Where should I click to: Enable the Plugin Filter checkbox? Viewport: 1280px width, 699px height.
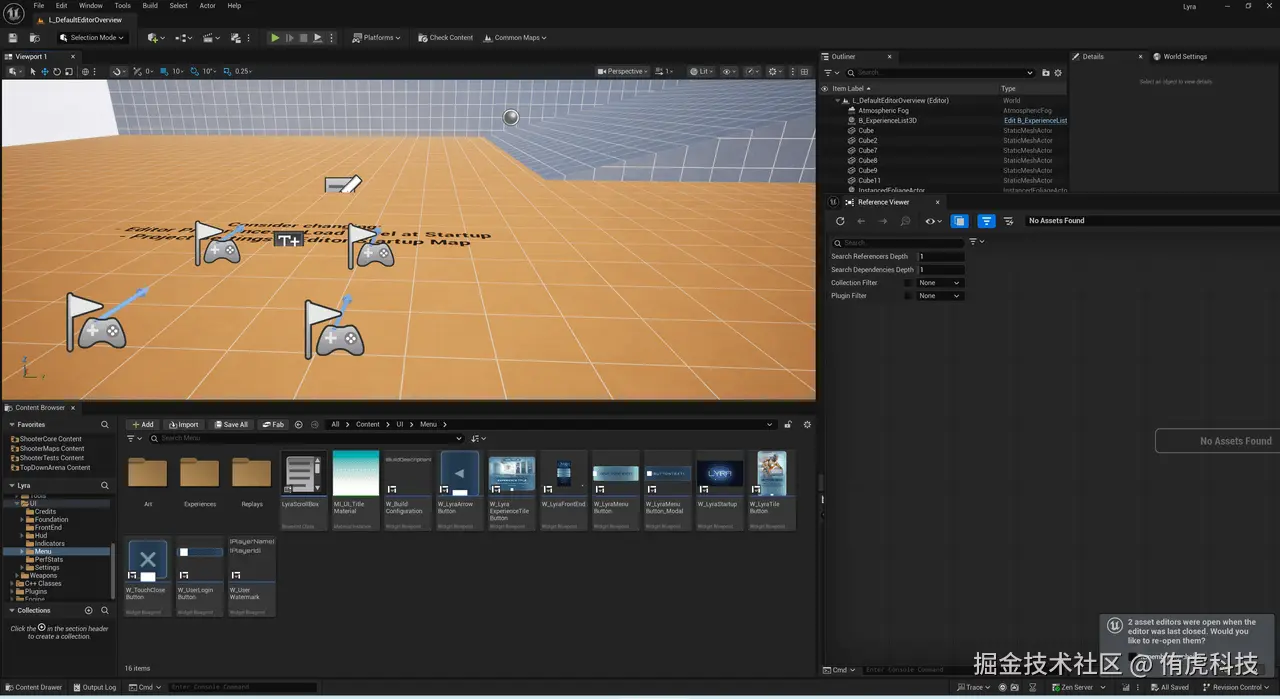coord(909,296)
